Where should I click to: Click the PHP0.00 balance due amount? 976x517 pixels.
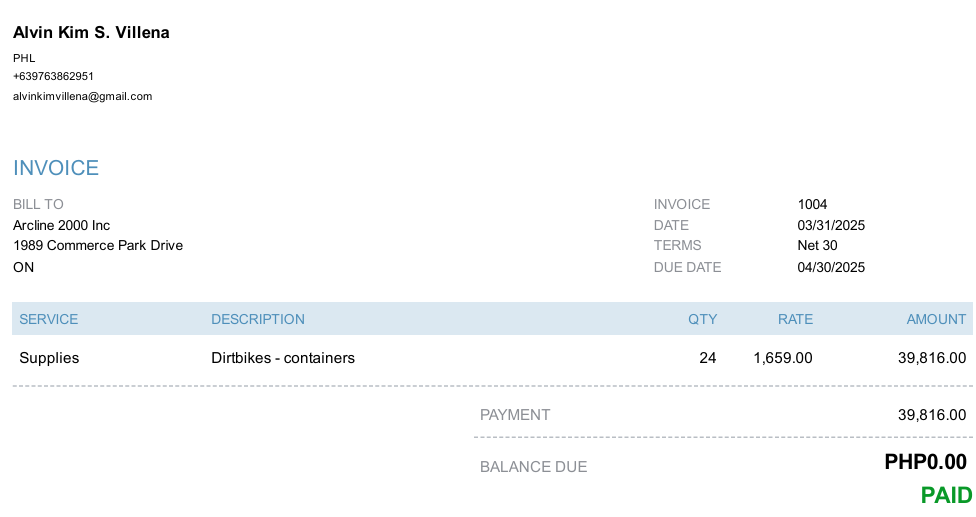tap(926, 462)
